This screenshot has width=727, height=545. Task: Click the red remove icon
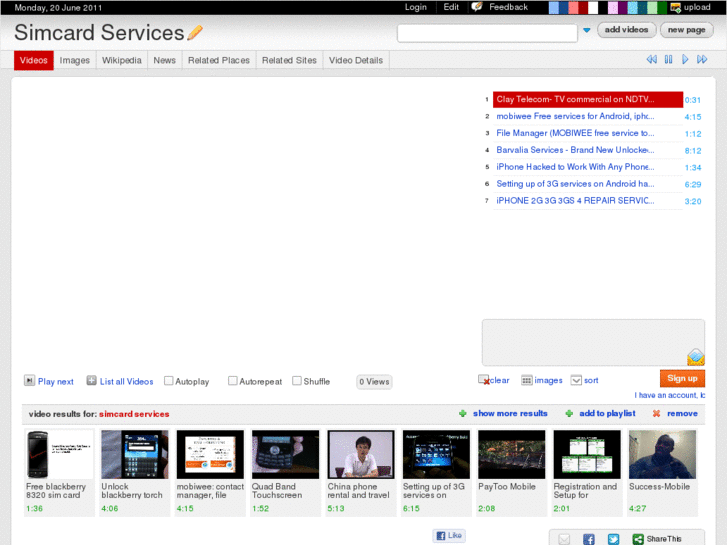(656, 413)
